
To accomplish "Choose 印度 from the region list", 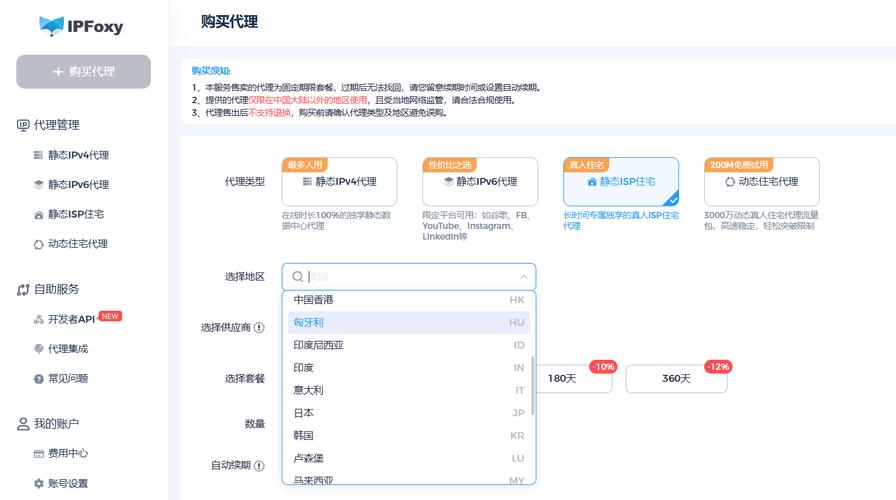I will click(409, 367).
